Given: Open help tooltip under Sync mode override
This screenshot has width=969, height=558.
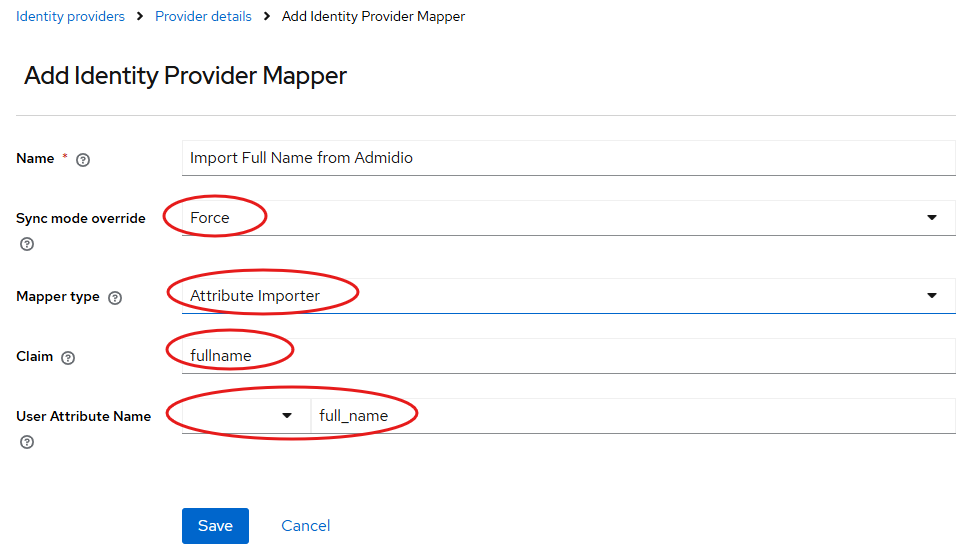Looking at the screenshot, I should coord(27,244).
